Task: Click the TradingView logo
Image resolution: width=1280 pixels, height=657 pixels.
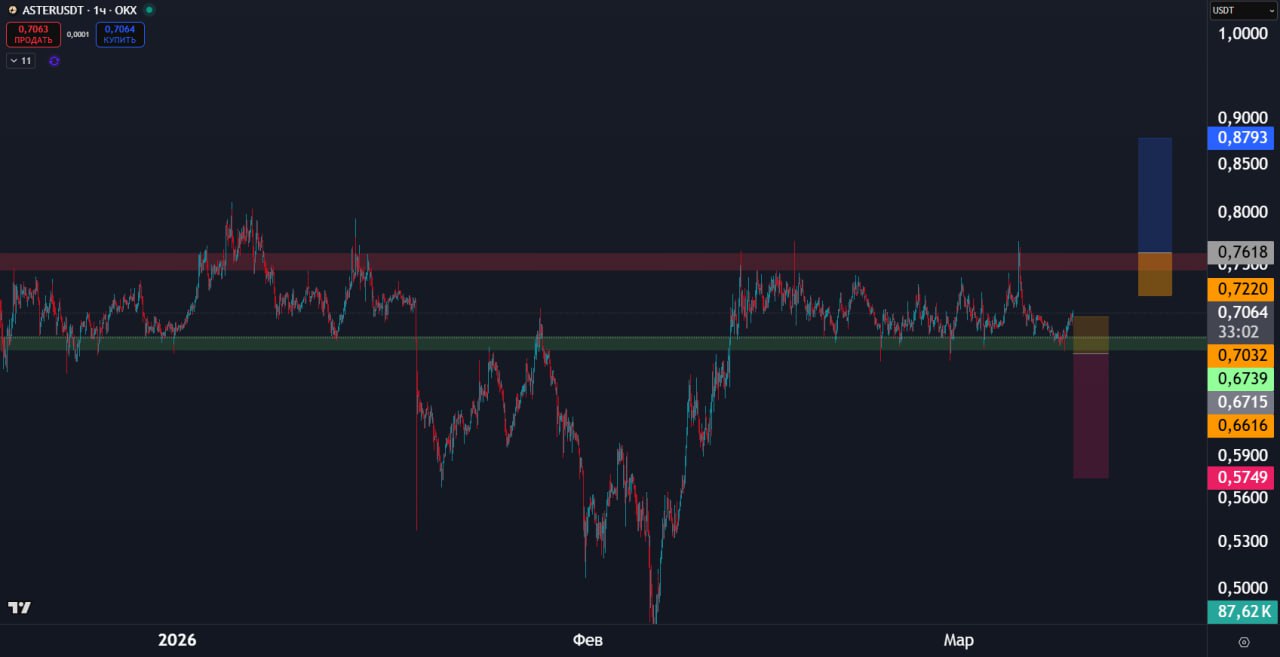Action: point(19,607)
